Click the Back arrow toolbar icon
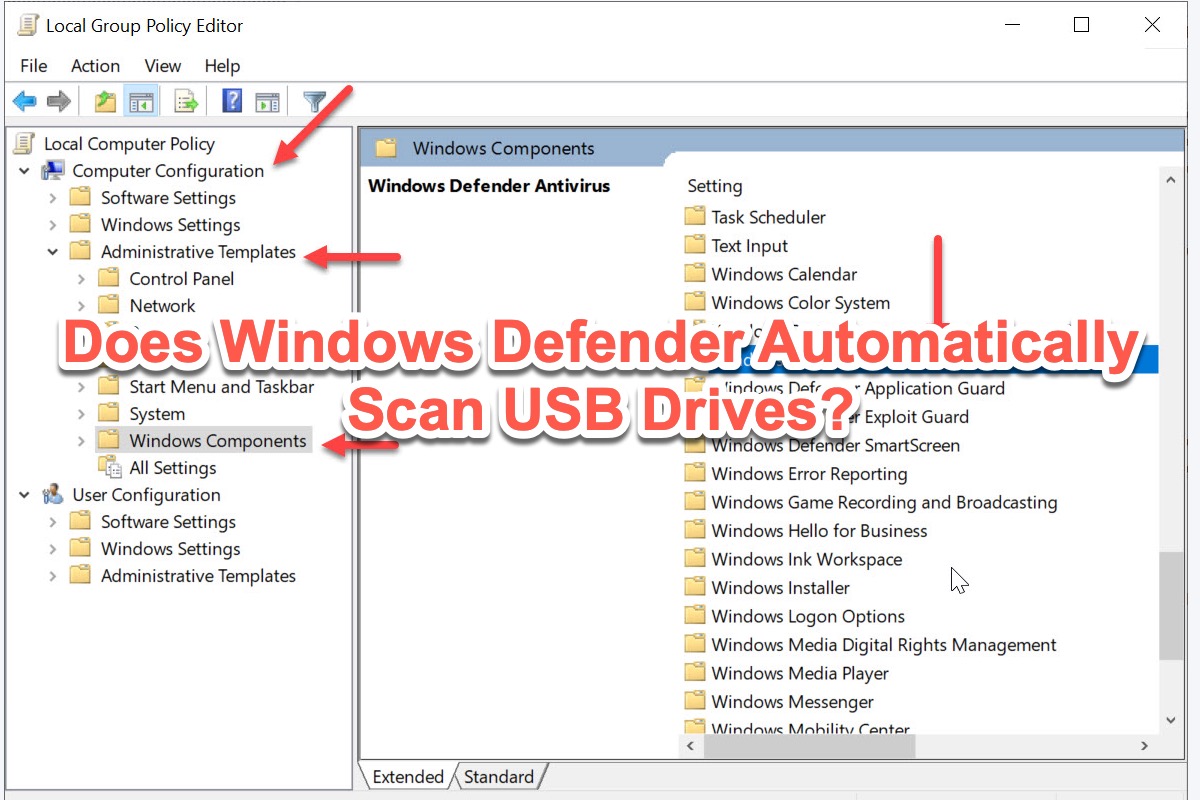Screen dimensions: 1200x800 click(25, 101)
